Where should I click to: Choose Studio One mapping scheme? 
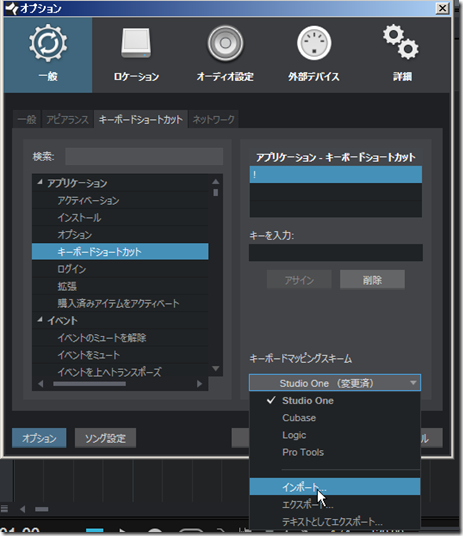(335, 401)
